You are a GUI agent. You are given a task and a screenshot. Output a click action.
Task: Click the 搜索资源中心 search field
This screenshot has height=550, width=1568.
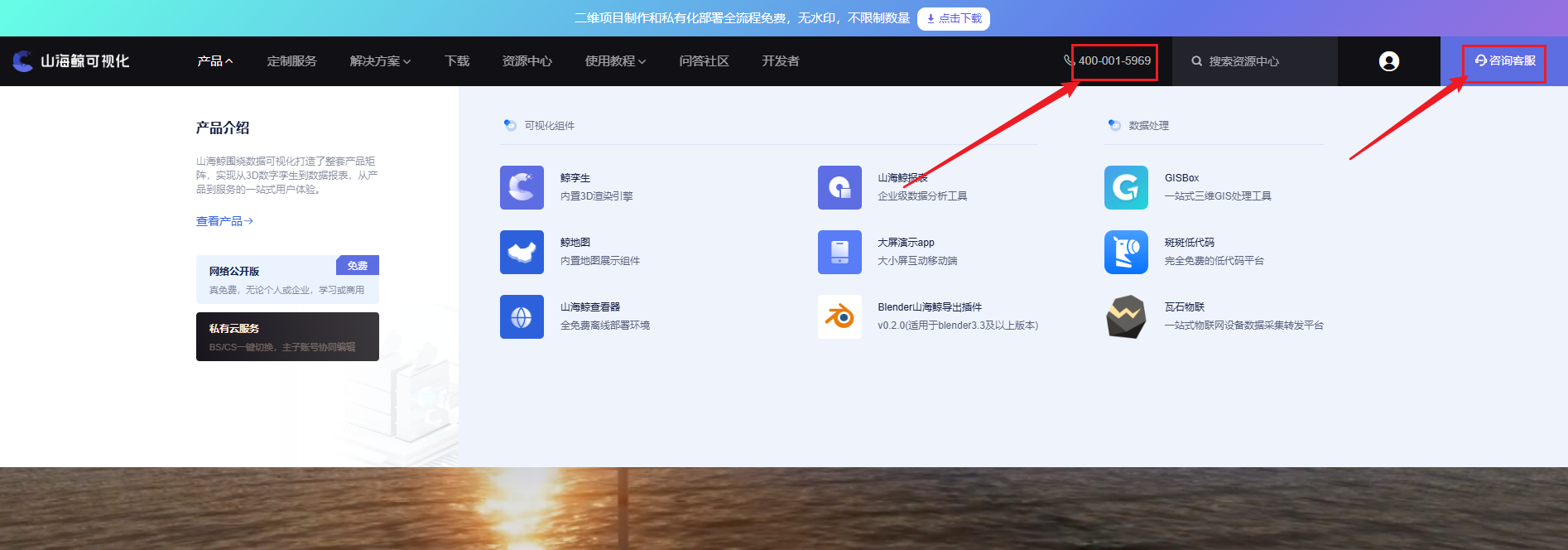click(x=1253, y=61)
